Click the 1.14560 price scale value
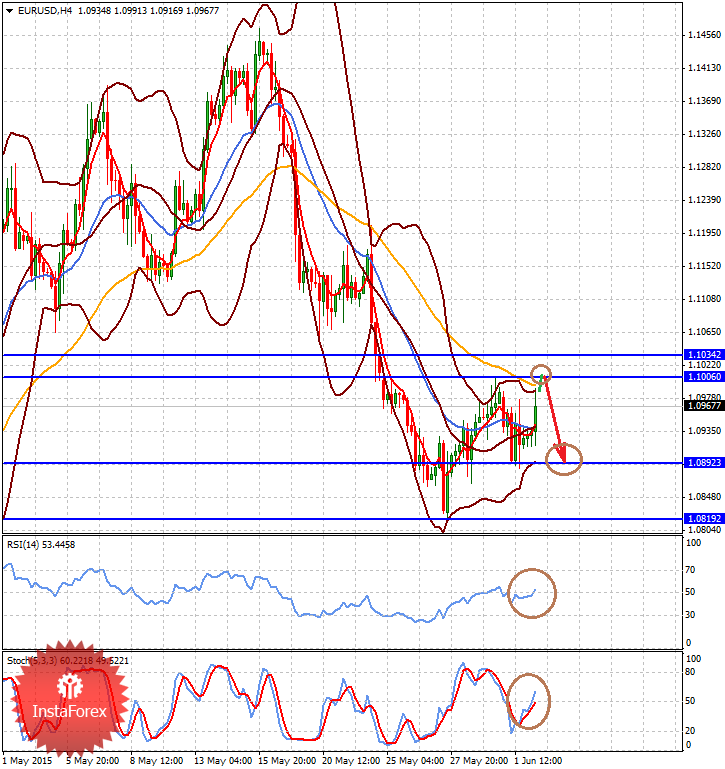The height and width of the screenshot is (769, 725). (704, 35)
